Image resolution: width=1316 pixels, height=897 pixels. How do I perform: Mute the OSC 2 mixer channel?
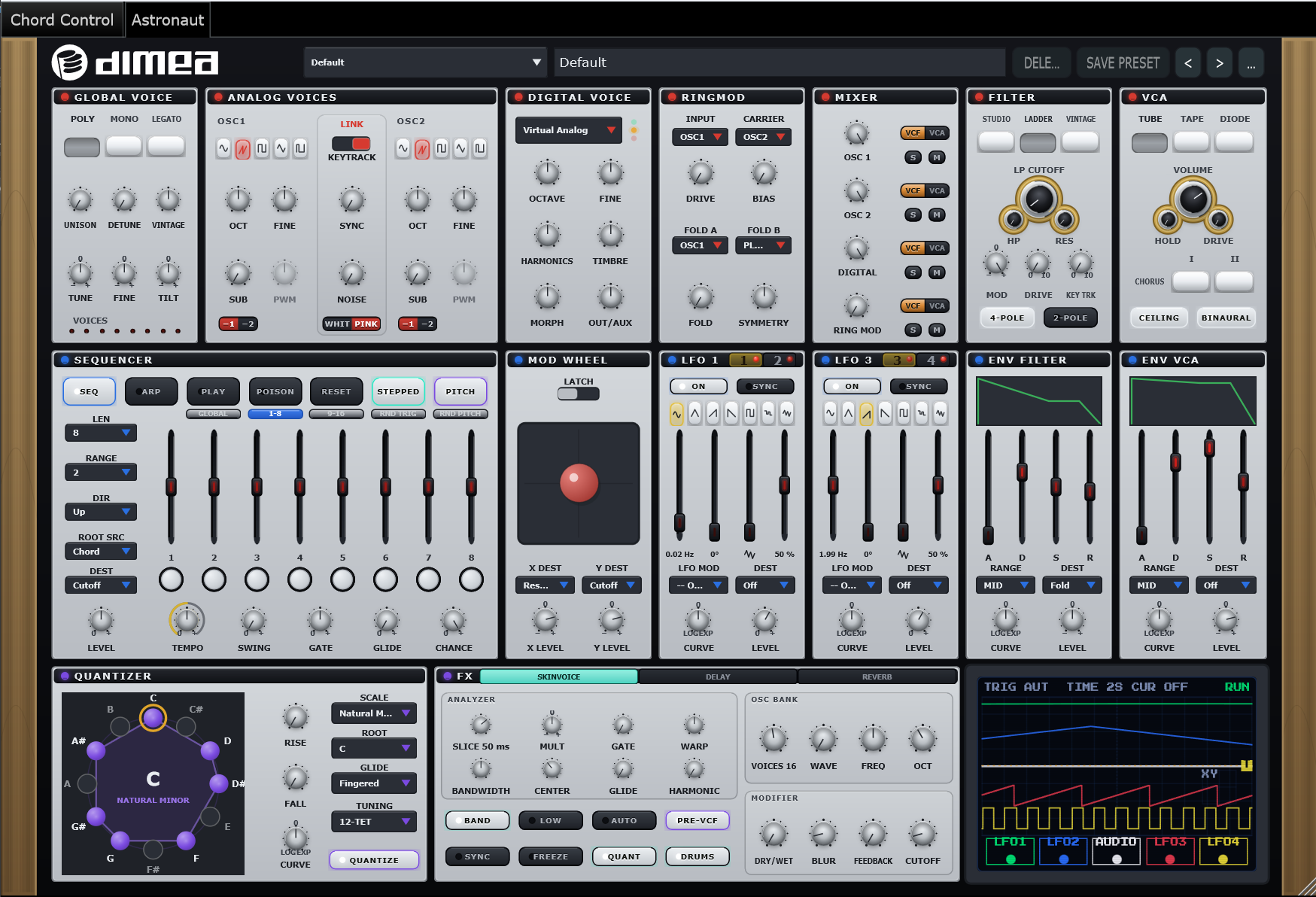pyautogui.click(x=937, y=215)
